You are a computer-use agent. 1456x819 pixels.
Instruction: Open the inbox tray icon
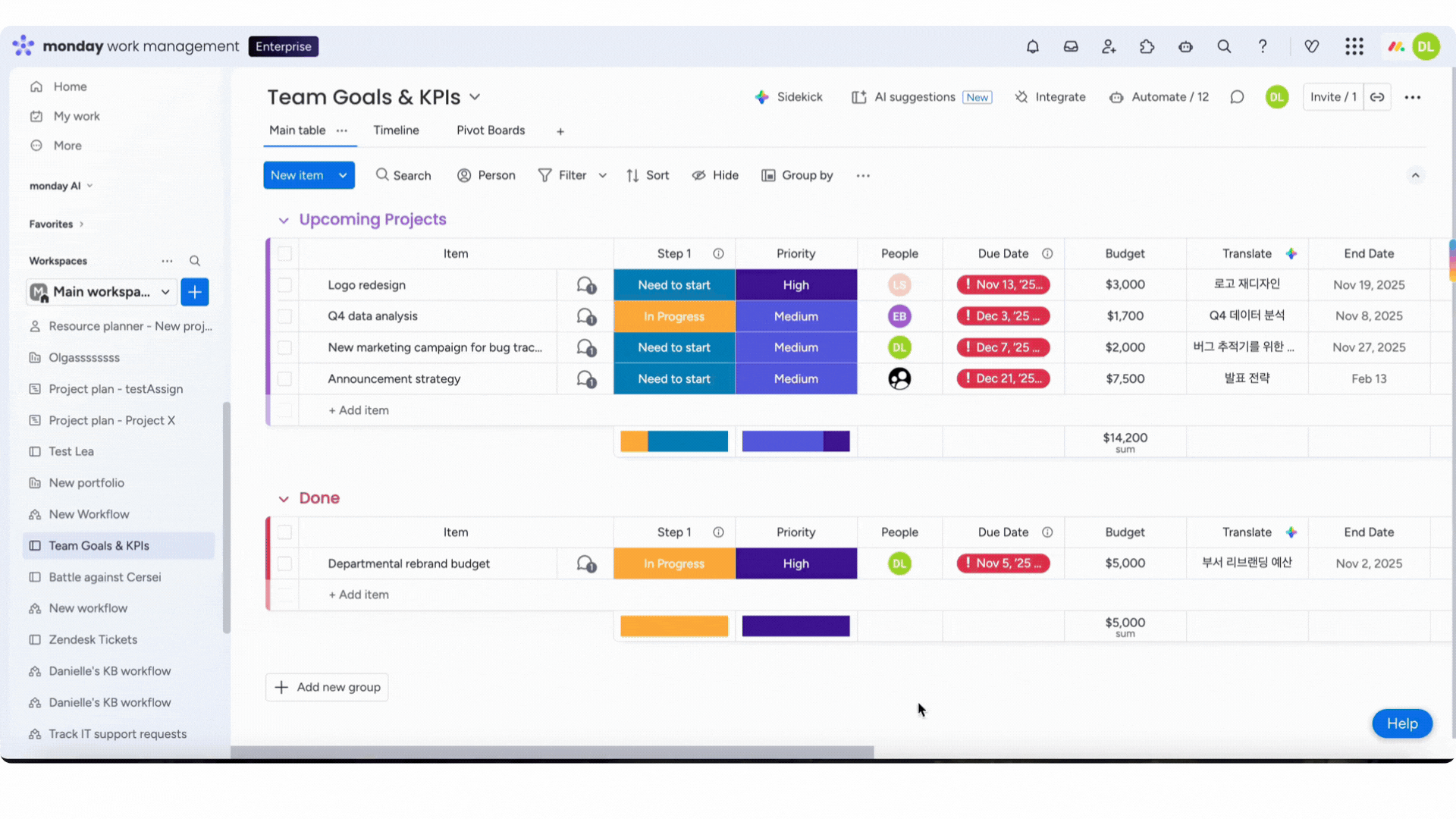coord(1071,46)
